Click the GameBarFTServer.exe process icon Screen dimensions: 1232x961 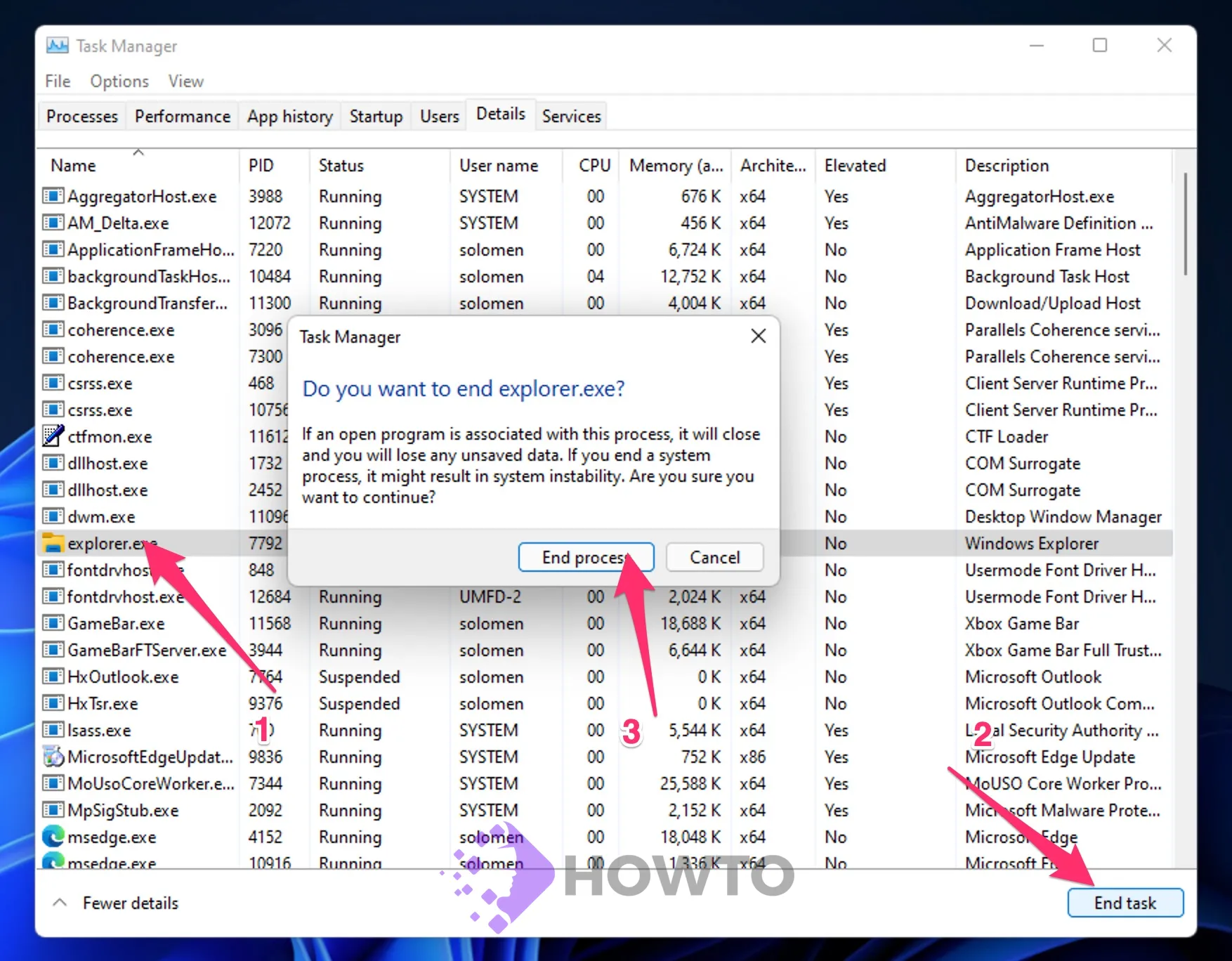pos(53,650)
